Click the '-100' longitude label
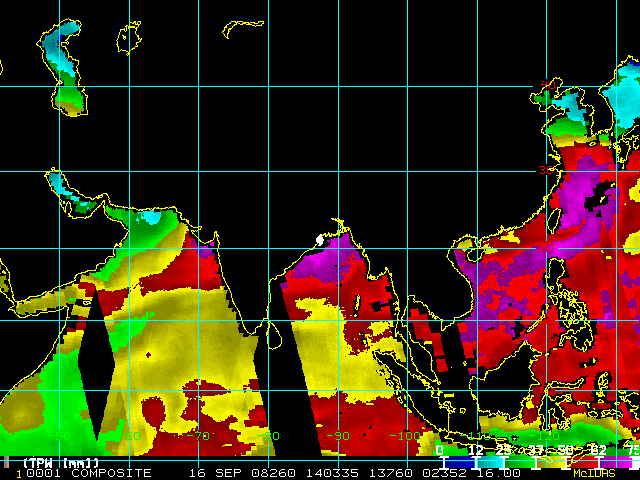This screenshot has width=640, height=480. [406, 436]
